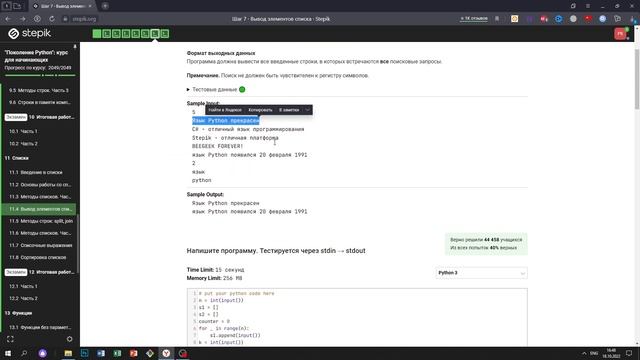This screenshot has height=360, width=640.
Task: Click the stepik.org address field
Action: point(84,19)
